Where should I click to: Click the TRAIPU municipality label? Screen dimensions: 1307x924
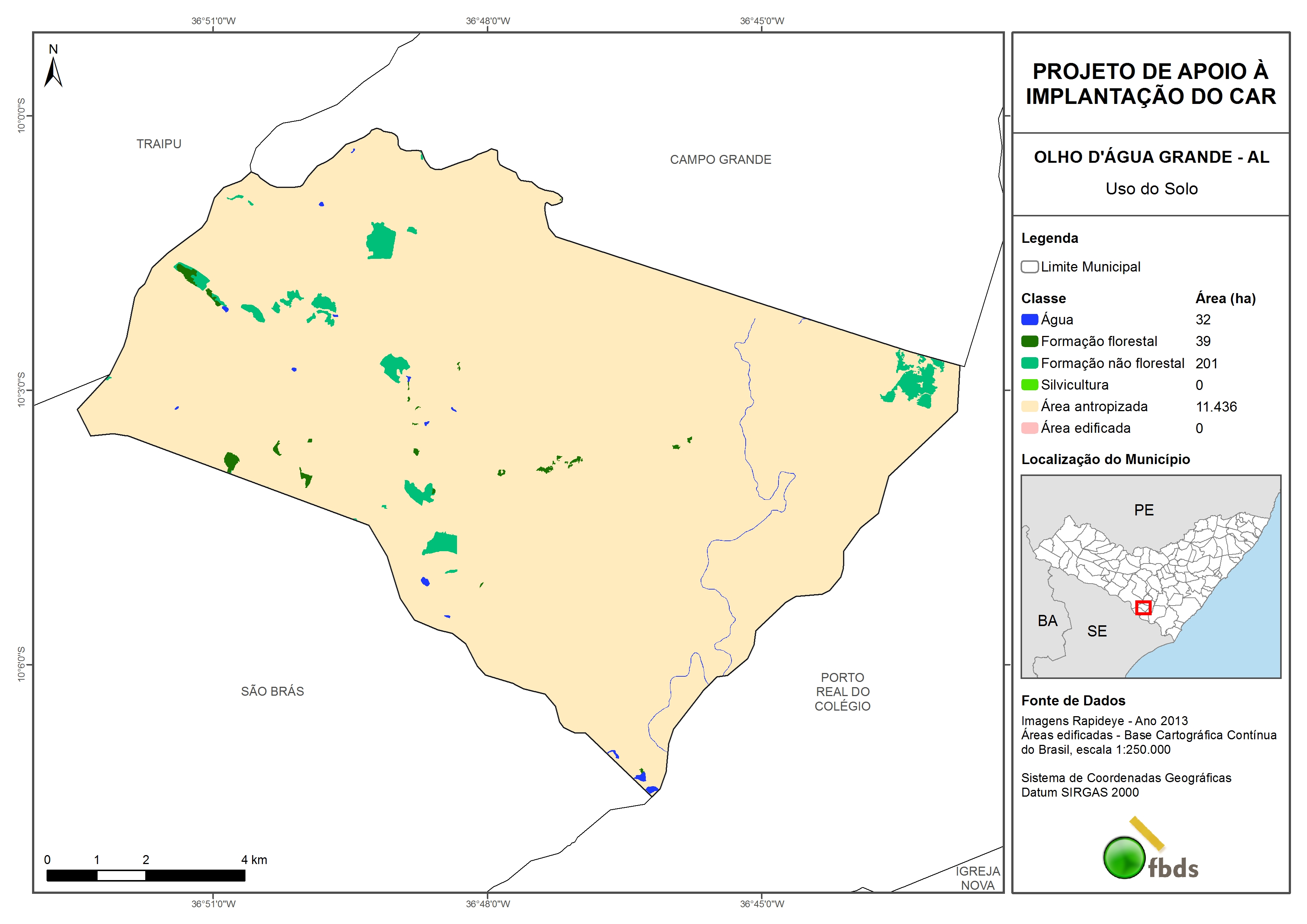tap(159, 144)
